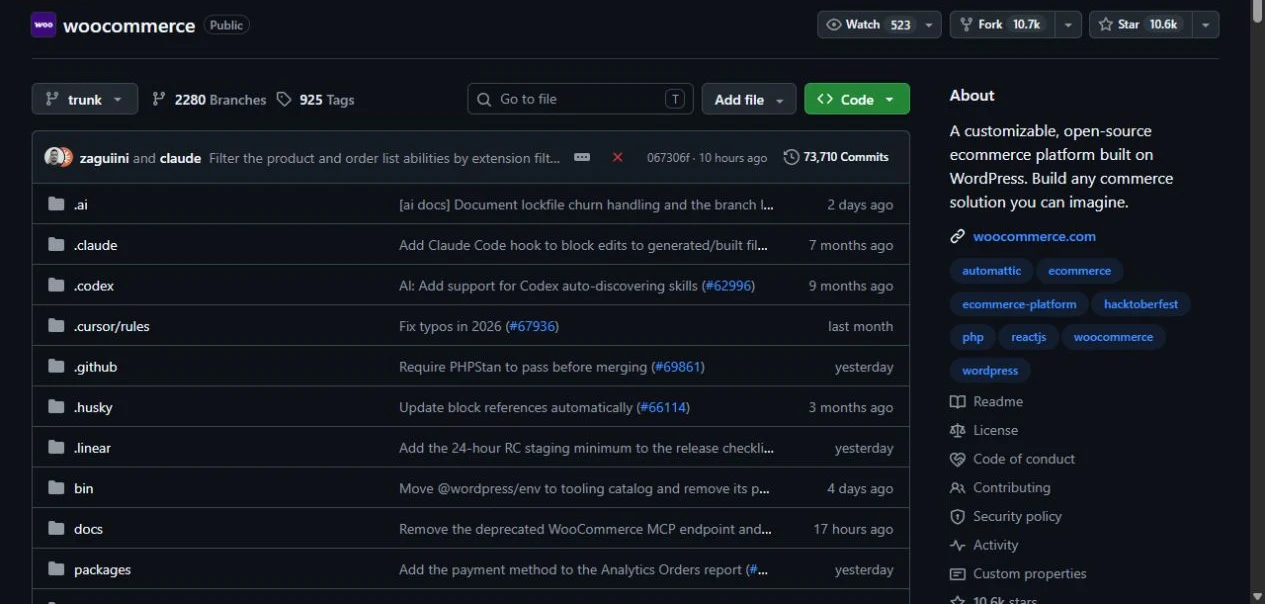Open the License link with scale icon
The width and height of the screenshot is (1265, 604).
coord(984,430)
